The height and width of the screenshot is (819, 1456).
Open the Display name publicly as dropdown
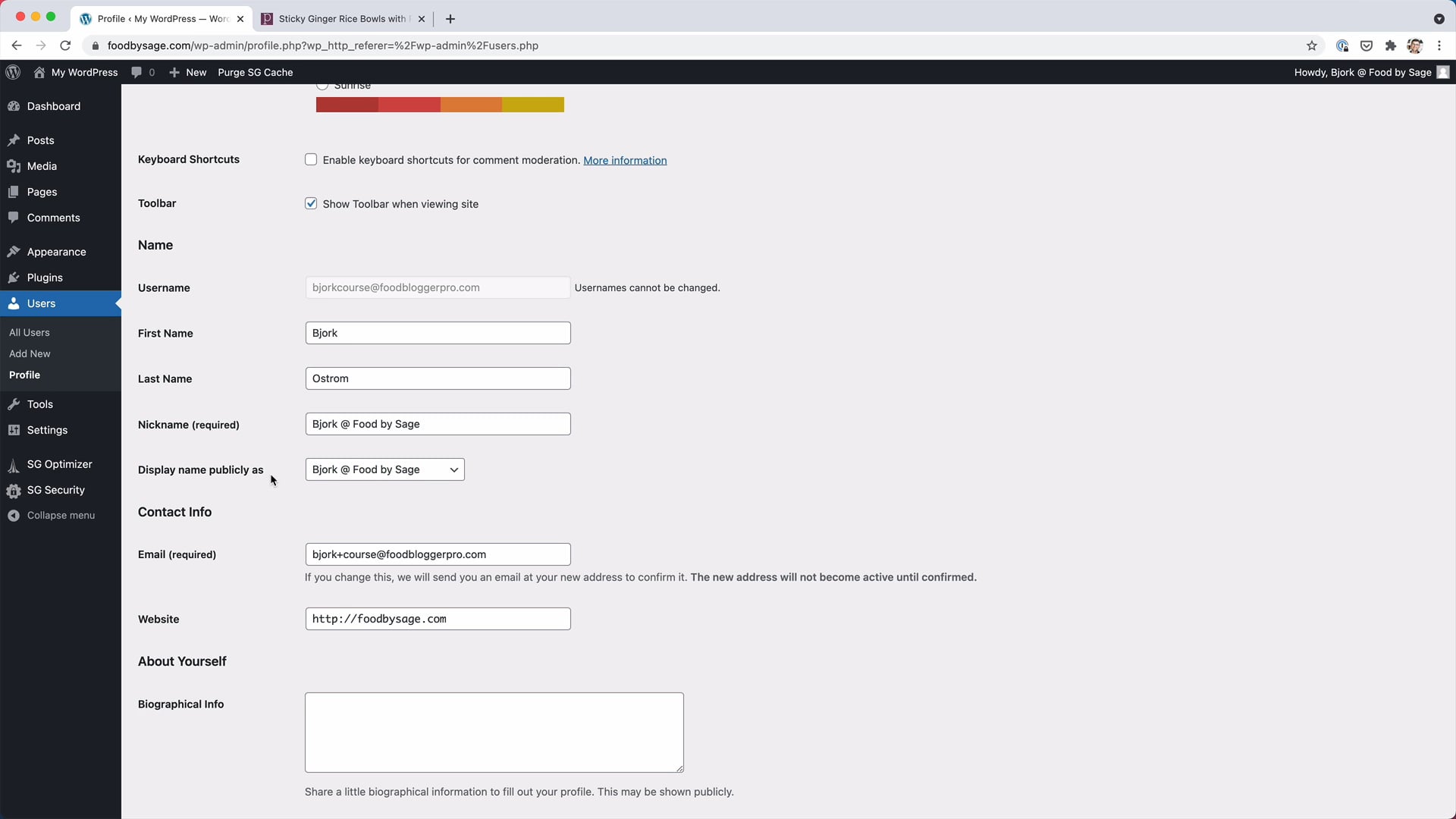tap(384, 469)
